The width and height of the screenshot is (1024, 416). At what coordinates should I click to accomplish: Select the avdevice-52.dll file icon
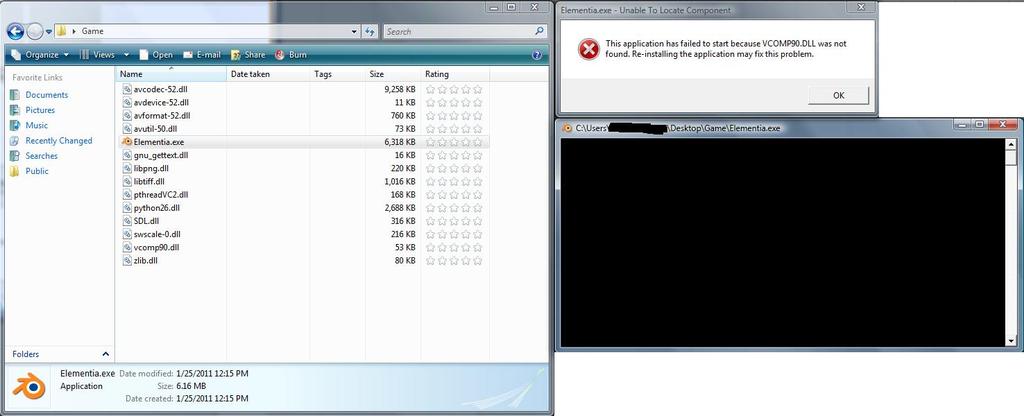pos(127,102)
